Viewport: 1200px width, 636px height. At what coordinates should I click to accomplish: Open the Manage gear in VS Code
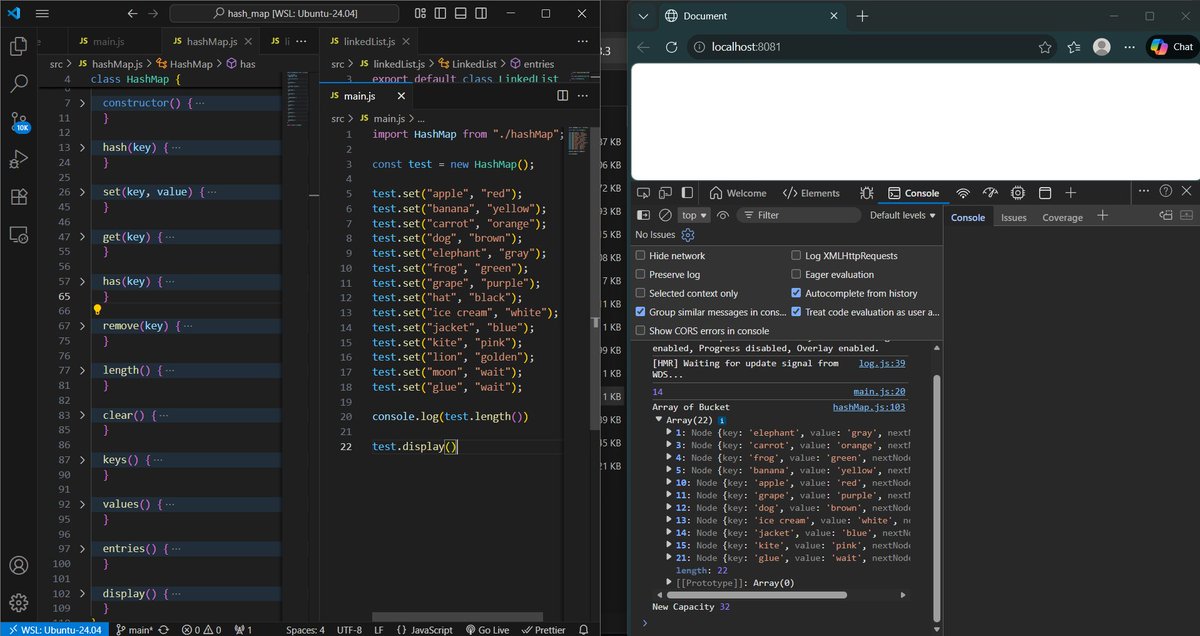point(18,603)
